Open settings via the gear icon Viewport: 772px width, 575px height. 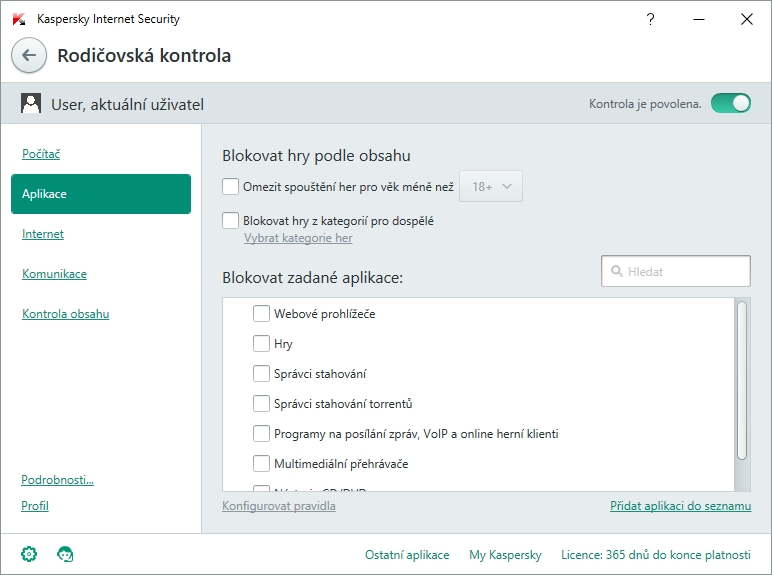pos(29,554)
